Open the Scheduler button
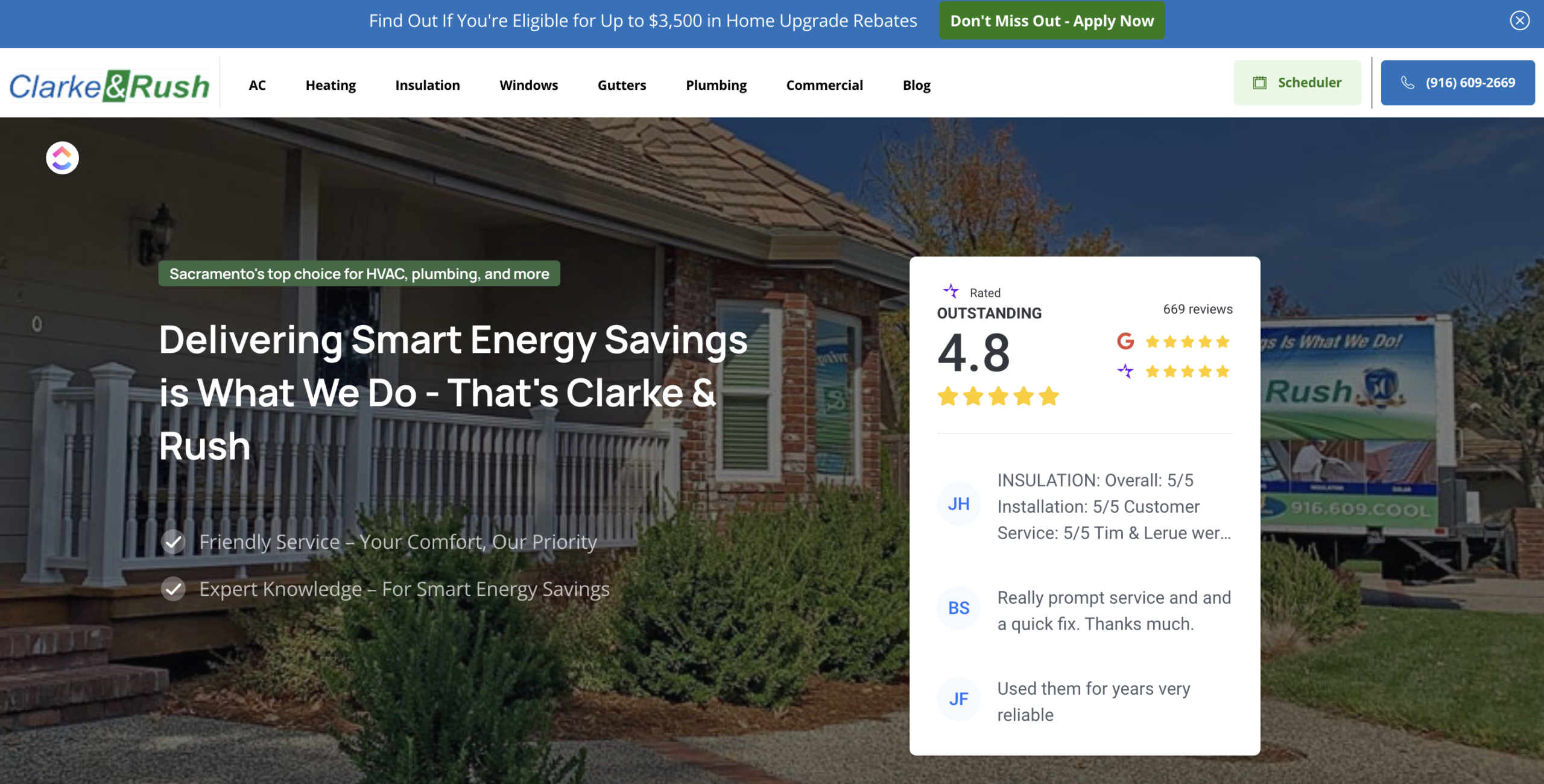The width and height of the screenshot is (1544, 784). click(1297, 83)
